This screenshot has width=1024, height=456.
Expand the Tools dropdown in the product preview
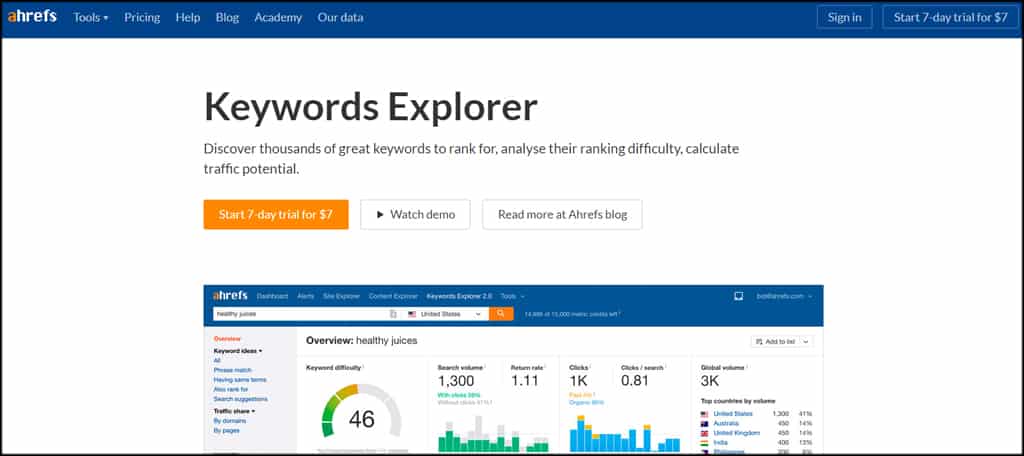click(x=512, y=296)
